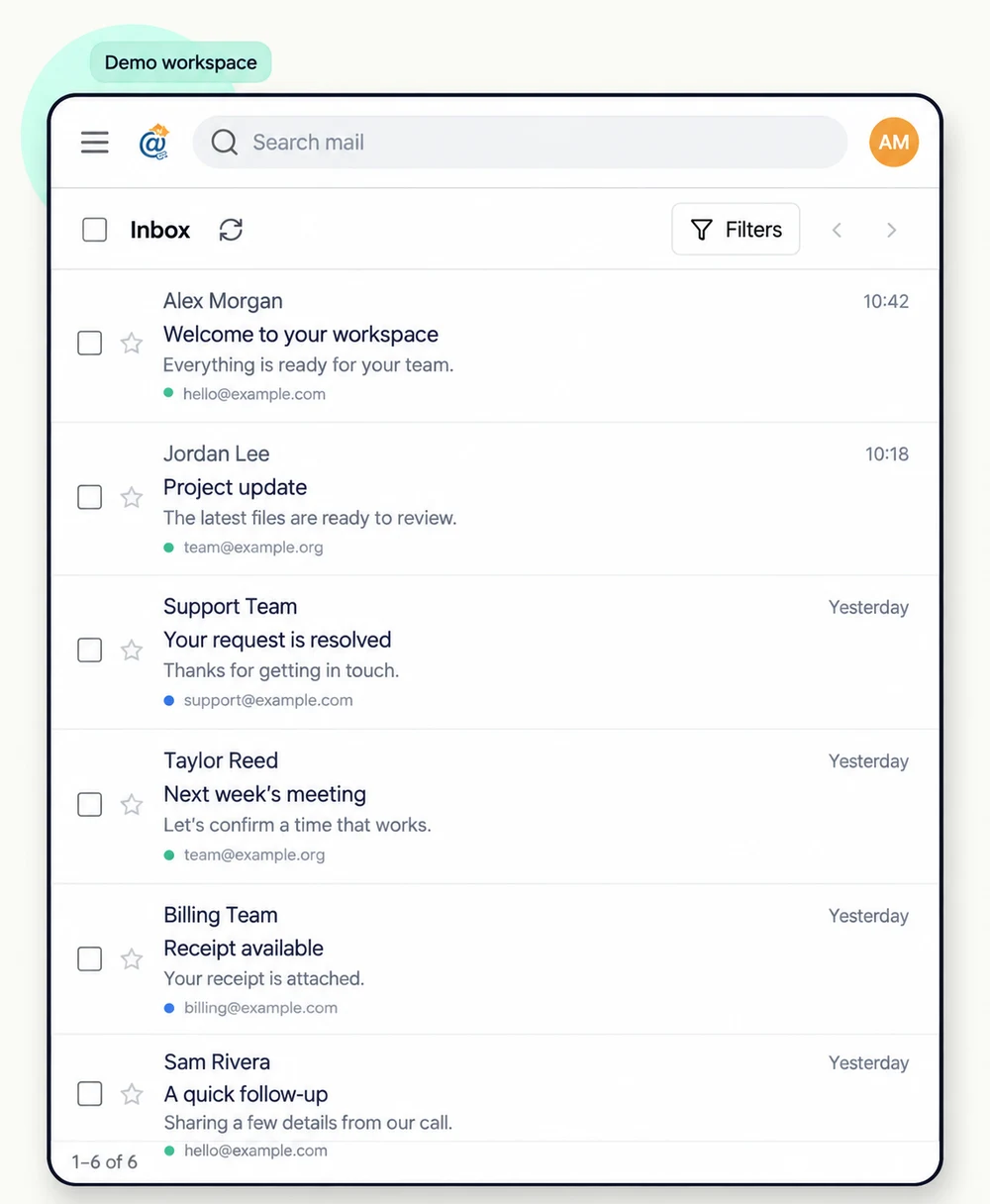Image resolution: width=990 pixels, height=1204 pixels.
Task: Click the Demo workspace badge
Action: coord(180,62)
